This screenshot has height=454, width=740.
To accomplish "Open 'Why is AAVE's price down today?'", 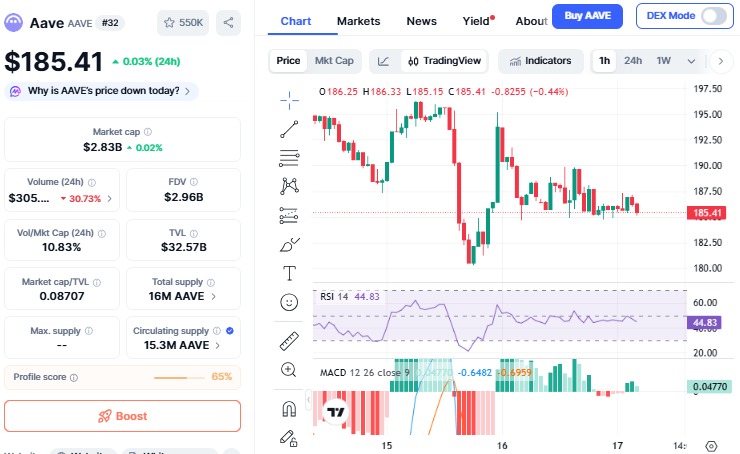I will [101, 91].
